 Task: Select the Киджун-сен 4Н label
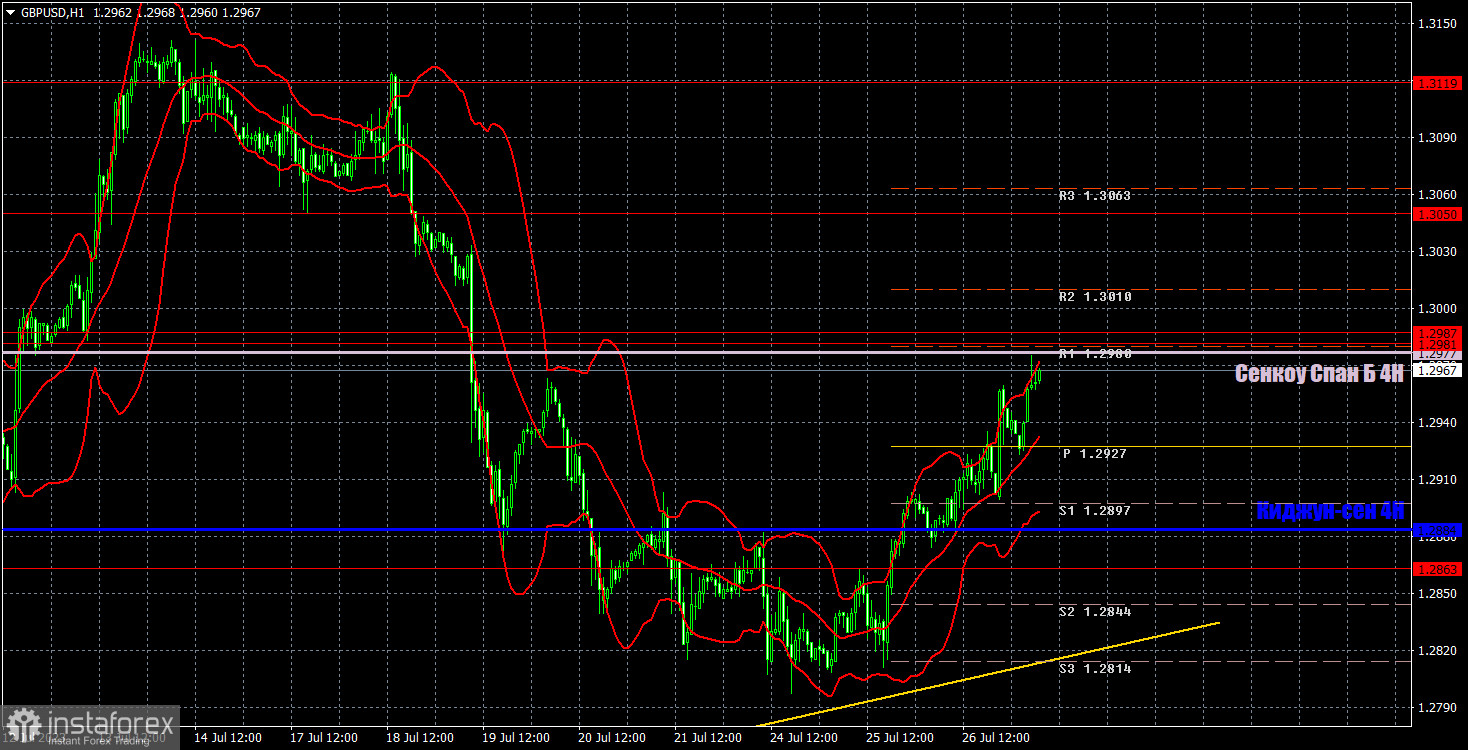click(1330, 511)
